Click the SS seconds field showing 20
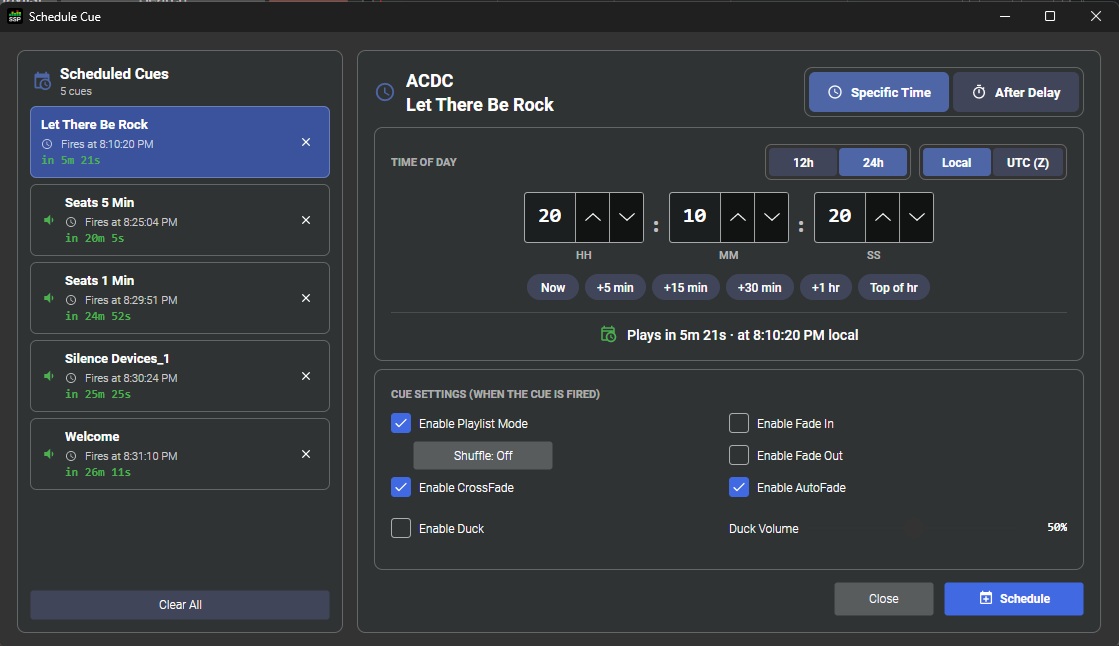The width and height of the screenshot is (1119, 646). tap(839, 217)
